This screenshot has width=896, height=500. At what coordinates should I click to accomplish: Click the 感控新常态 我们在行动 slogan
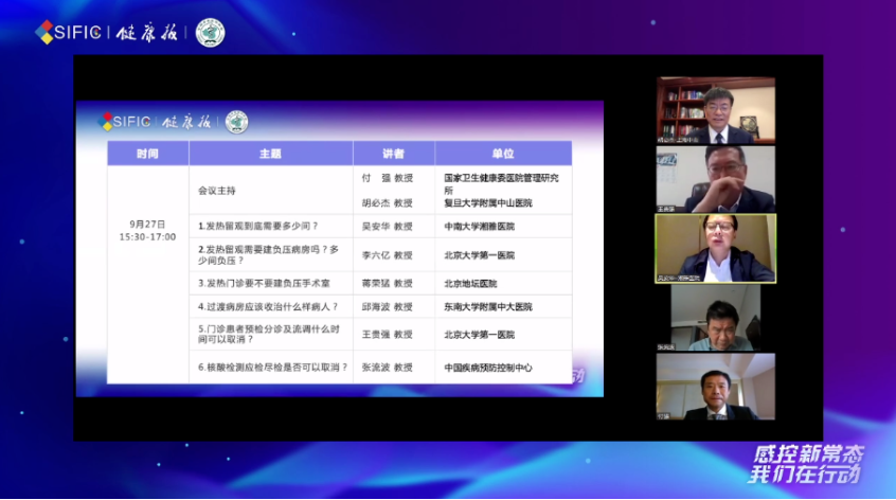[x=806, y=464]
